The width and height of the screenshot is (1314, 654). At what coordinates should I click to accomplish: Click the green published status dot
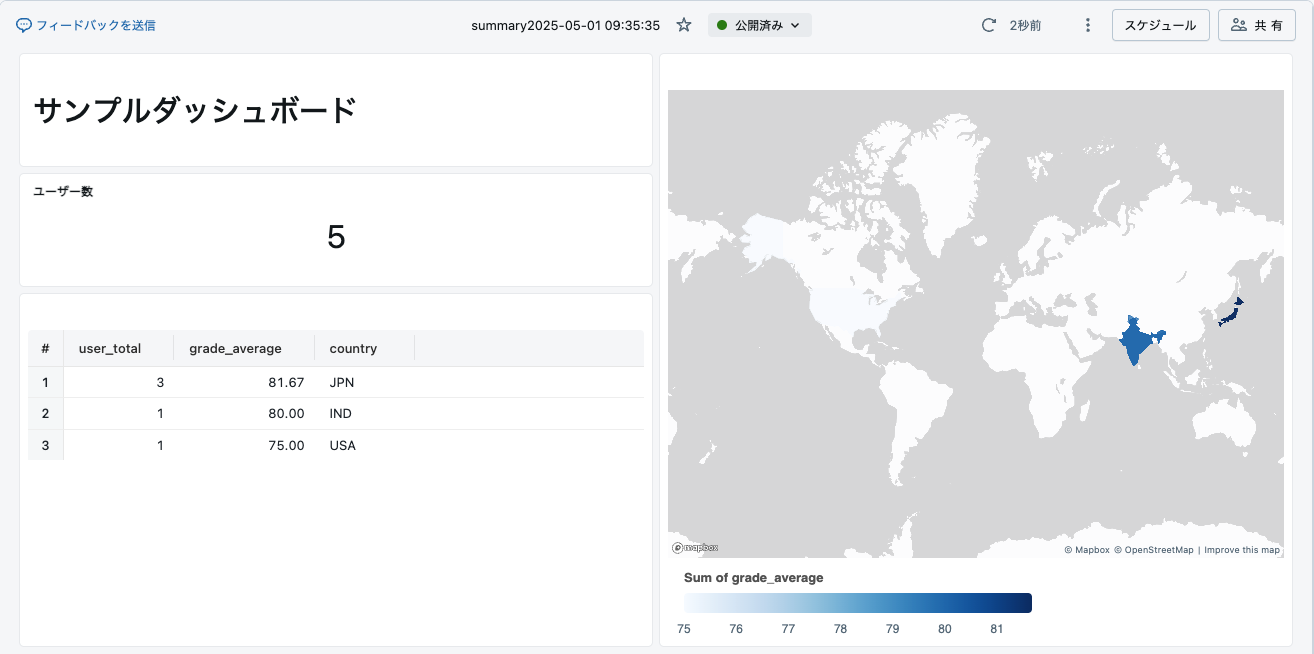[722, 25]
